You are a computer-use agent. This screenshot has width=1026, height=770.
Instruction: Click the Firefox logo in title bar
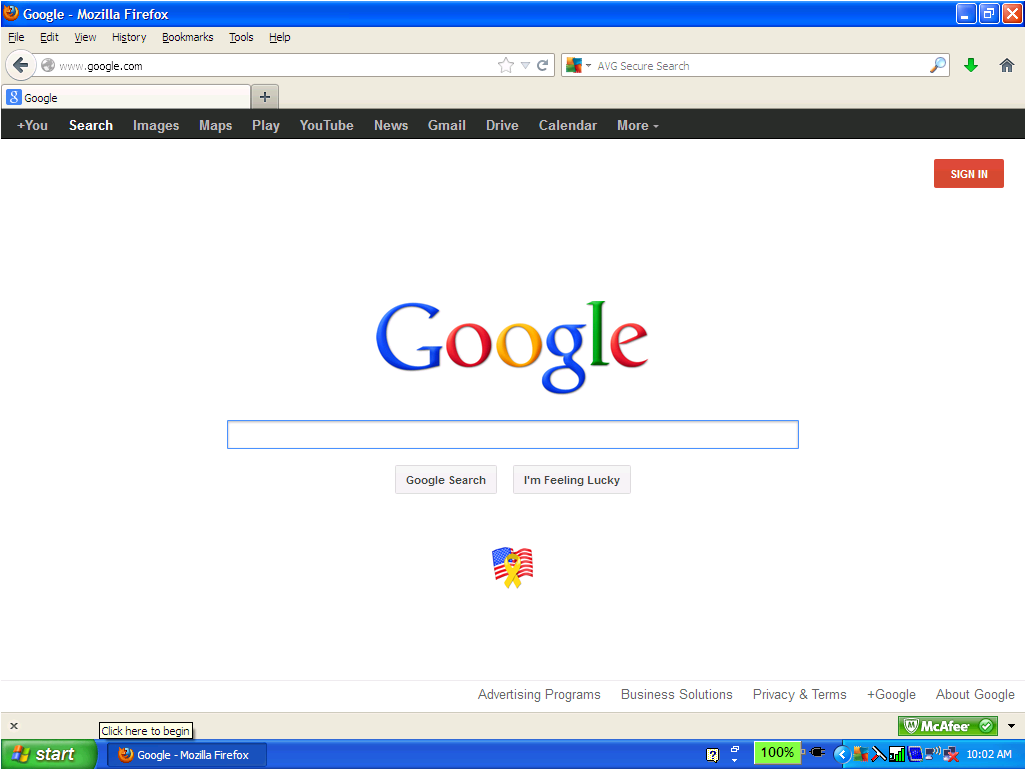(x=11, y=13)
